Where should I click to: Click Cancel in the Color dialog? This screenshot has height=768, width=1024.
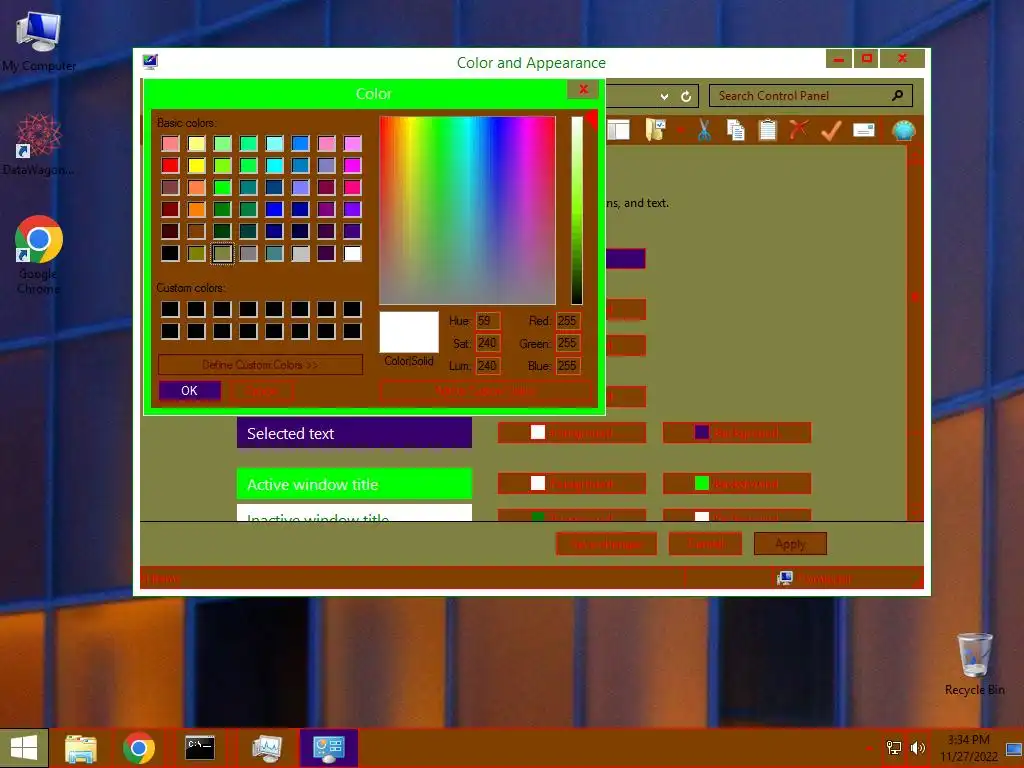tap(261, 391)
